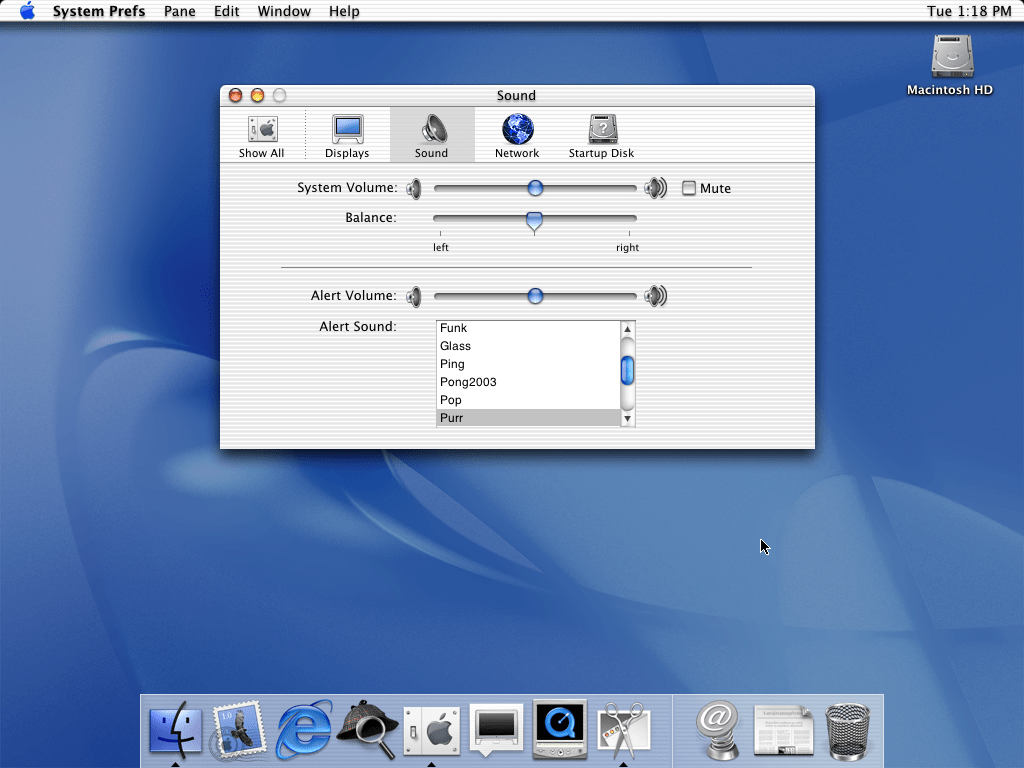Open Sherlock from the dock
Image resolution: width=1024 pixels, height=768 pixels.
[367, 729]
